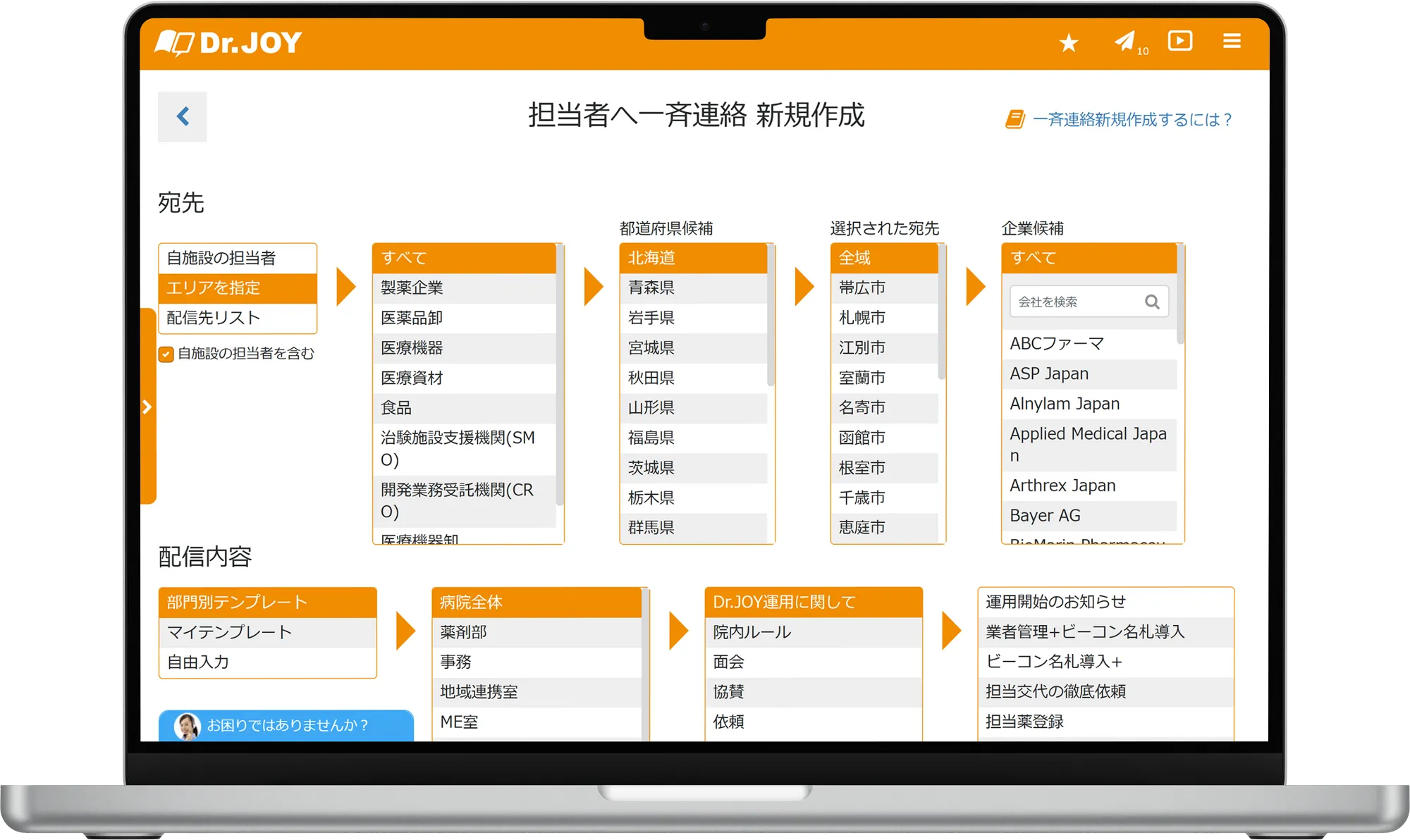Click the support operator avatar icon
Image resolution: width=1410 pixels, height=840 pixels.
(x=187, y=726)
